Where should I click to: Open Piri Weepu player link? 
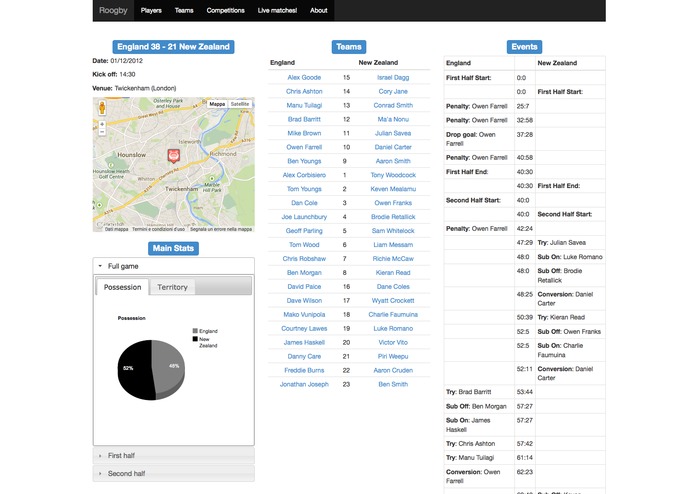(393, 356)
